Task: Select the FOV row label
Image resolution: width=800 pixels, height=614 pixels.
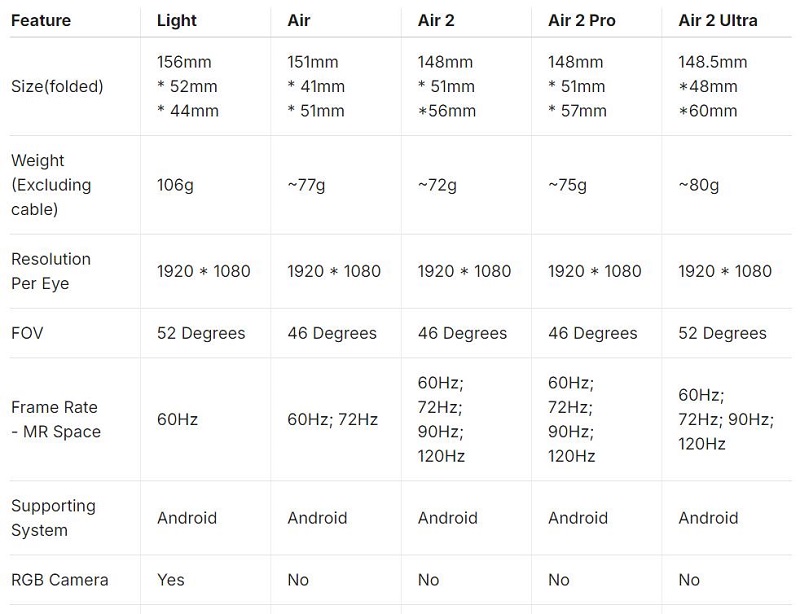Action: pyautogui.click(x=27, y=333)
